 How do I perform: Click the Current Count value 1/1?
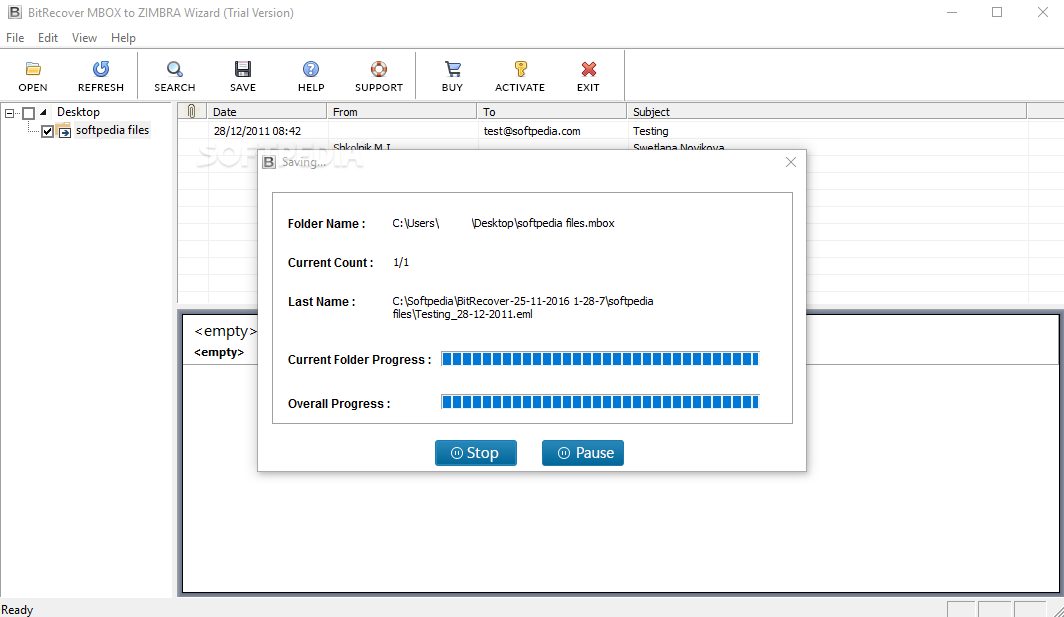(x=401, y=262)
